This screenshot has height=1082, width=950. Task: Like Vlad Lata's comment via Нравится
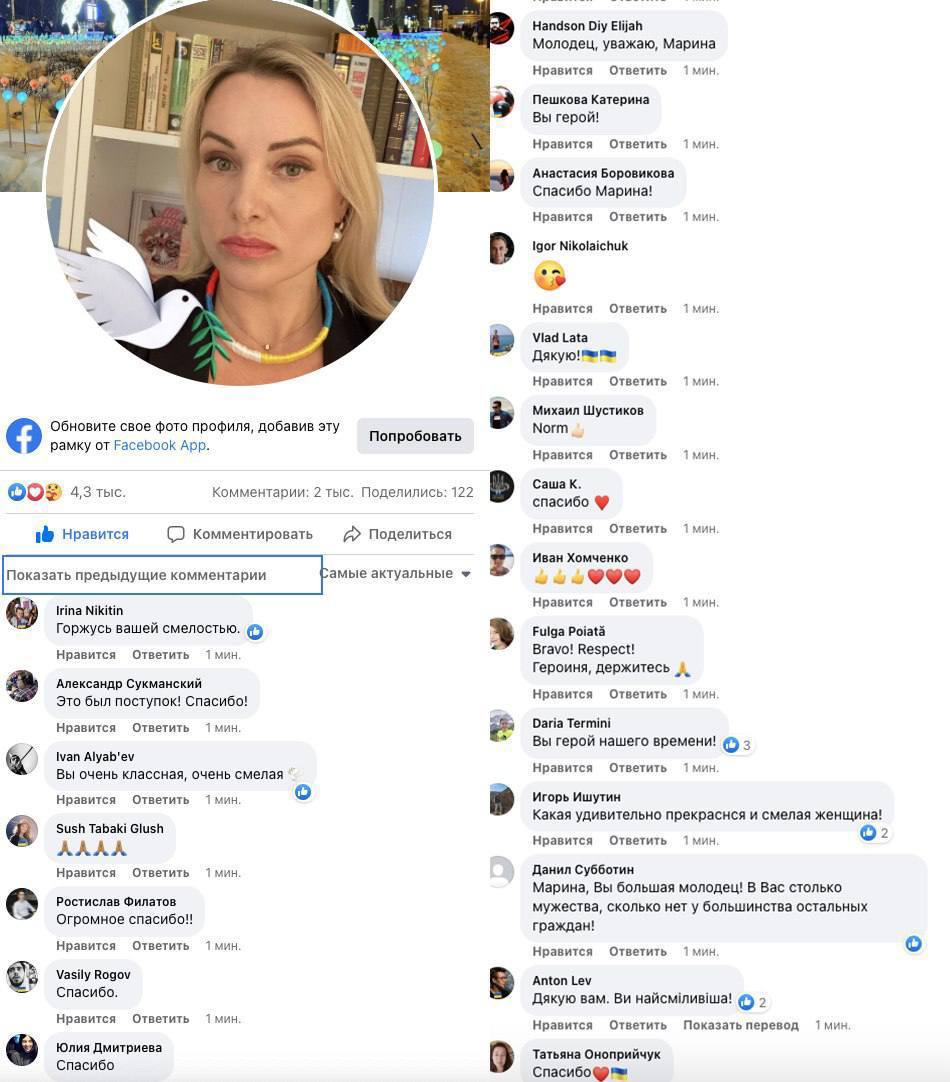point(562,382)
